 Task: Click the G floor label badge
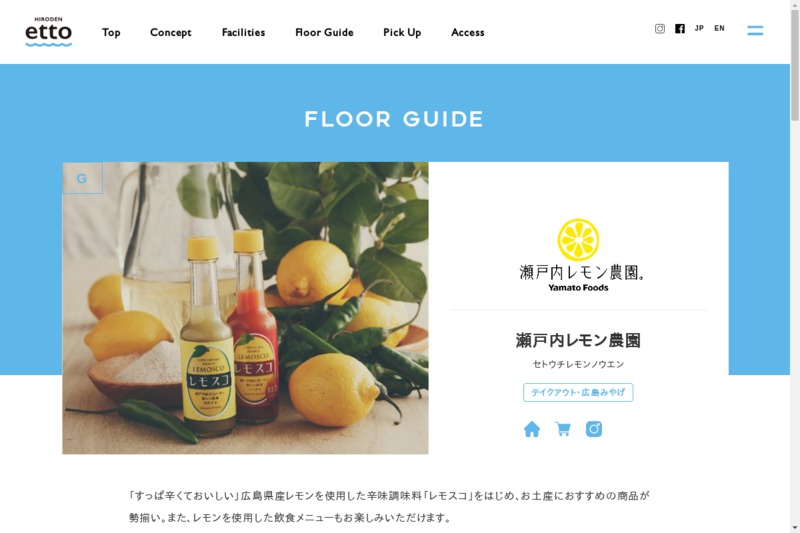tap(82, 178)
